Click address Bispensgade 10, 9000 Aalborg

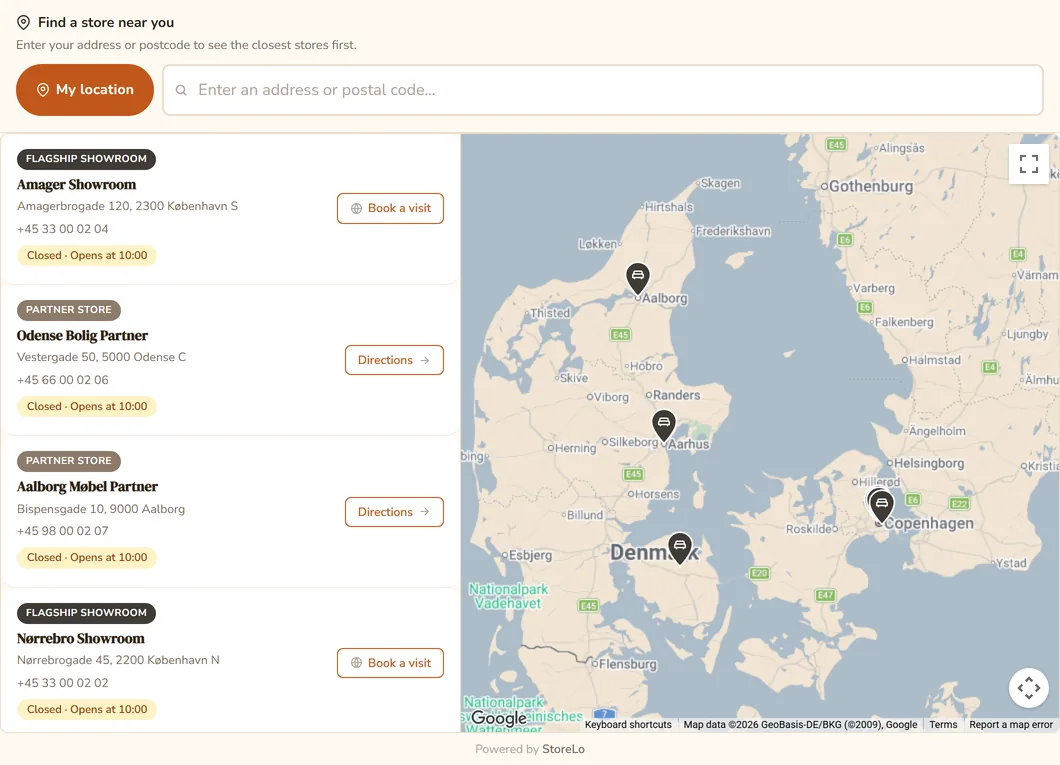coord(101,509)
